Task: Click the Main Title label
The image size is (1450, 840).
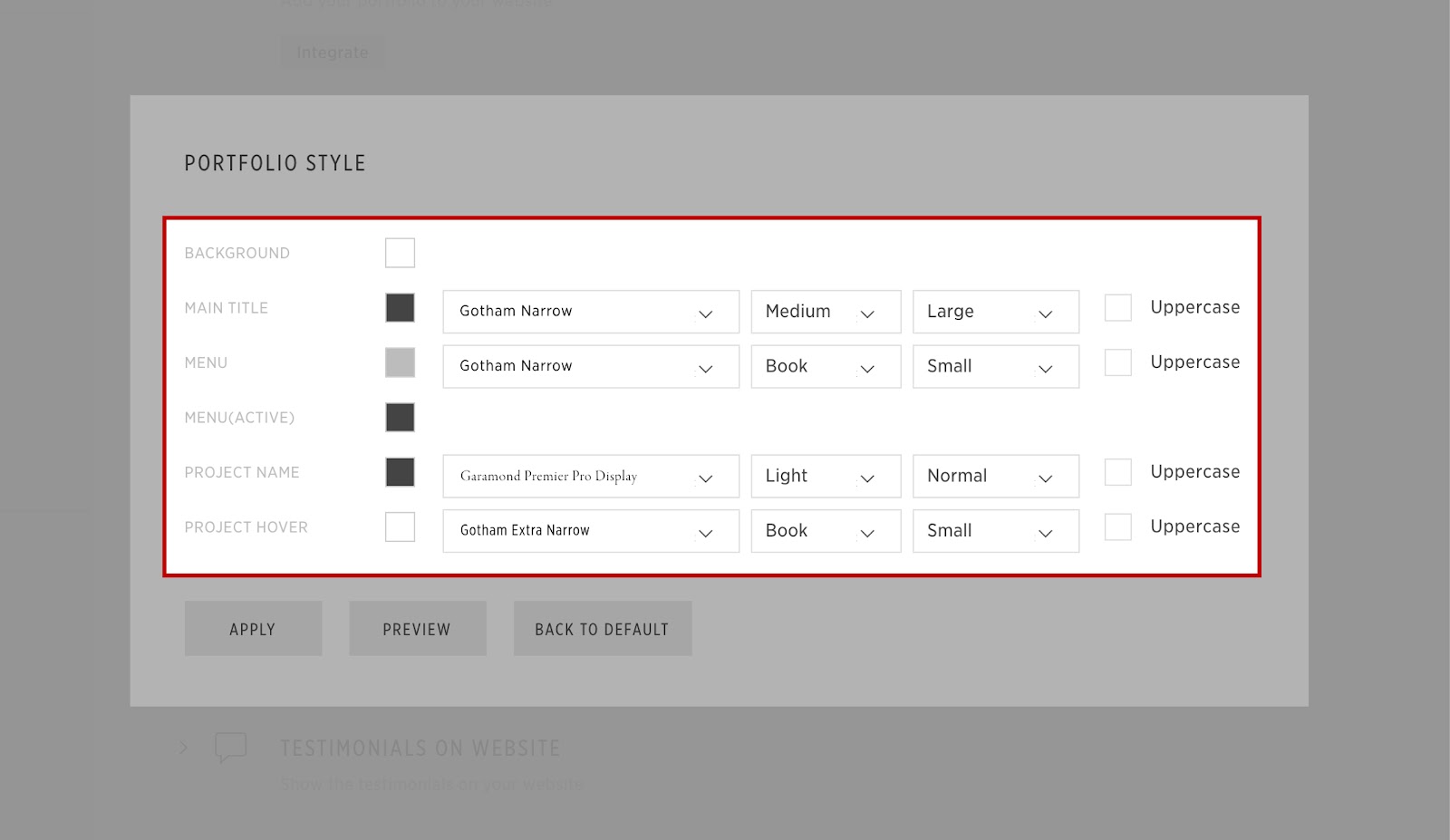Action: click(227, 308)
